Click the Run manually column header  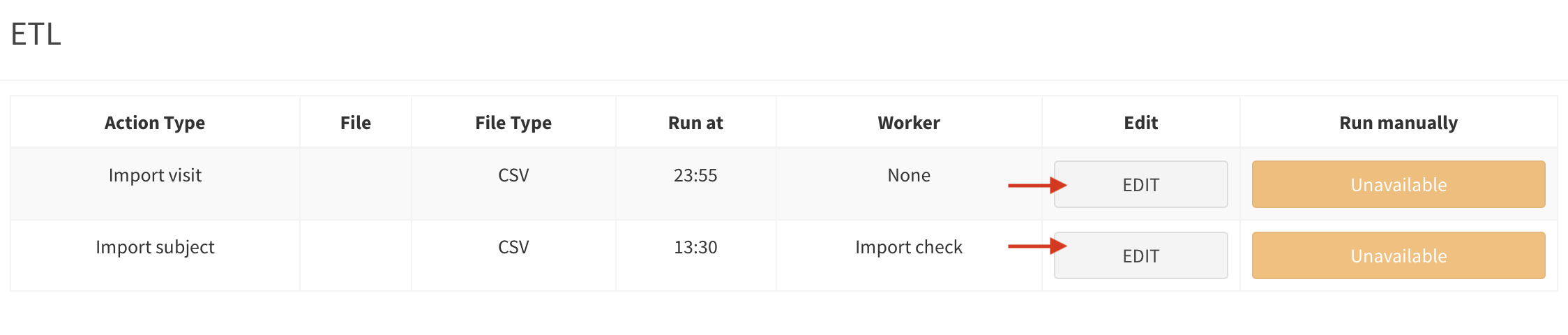[1399, 123]
